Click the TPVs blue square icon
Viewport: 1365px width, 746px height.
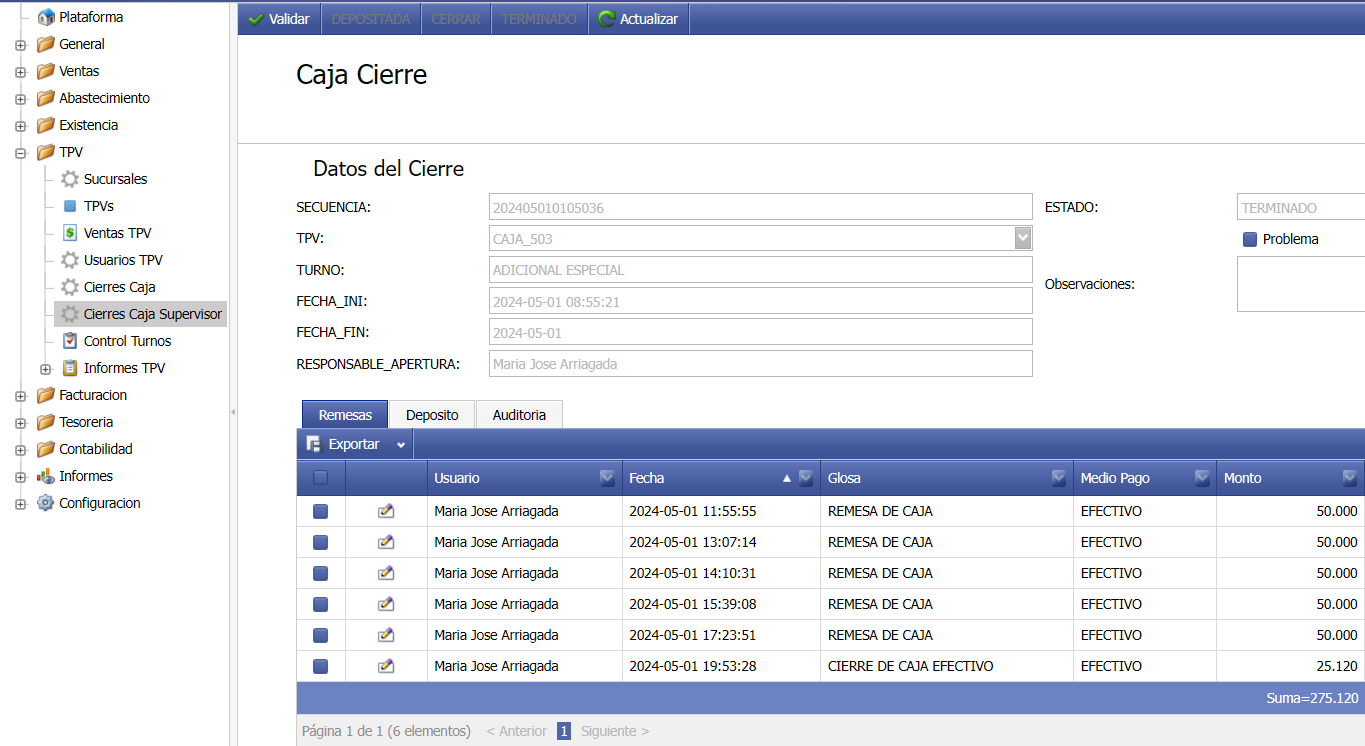[x=70, y=206]
